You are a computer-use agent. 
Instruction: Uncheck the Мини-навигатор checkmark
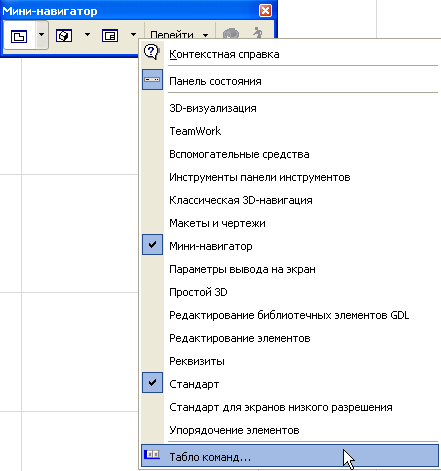tap(152, 244)
